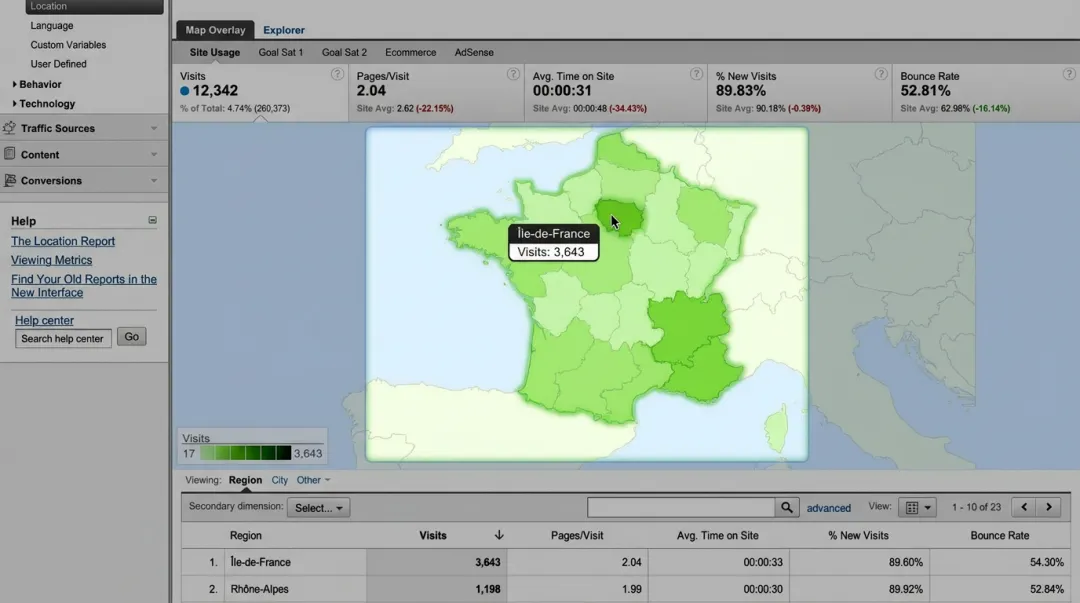Open help tooltip for Pages/Visit metric
The width and height of the screenshot is (1080, 603).
[x=513, y=74]
